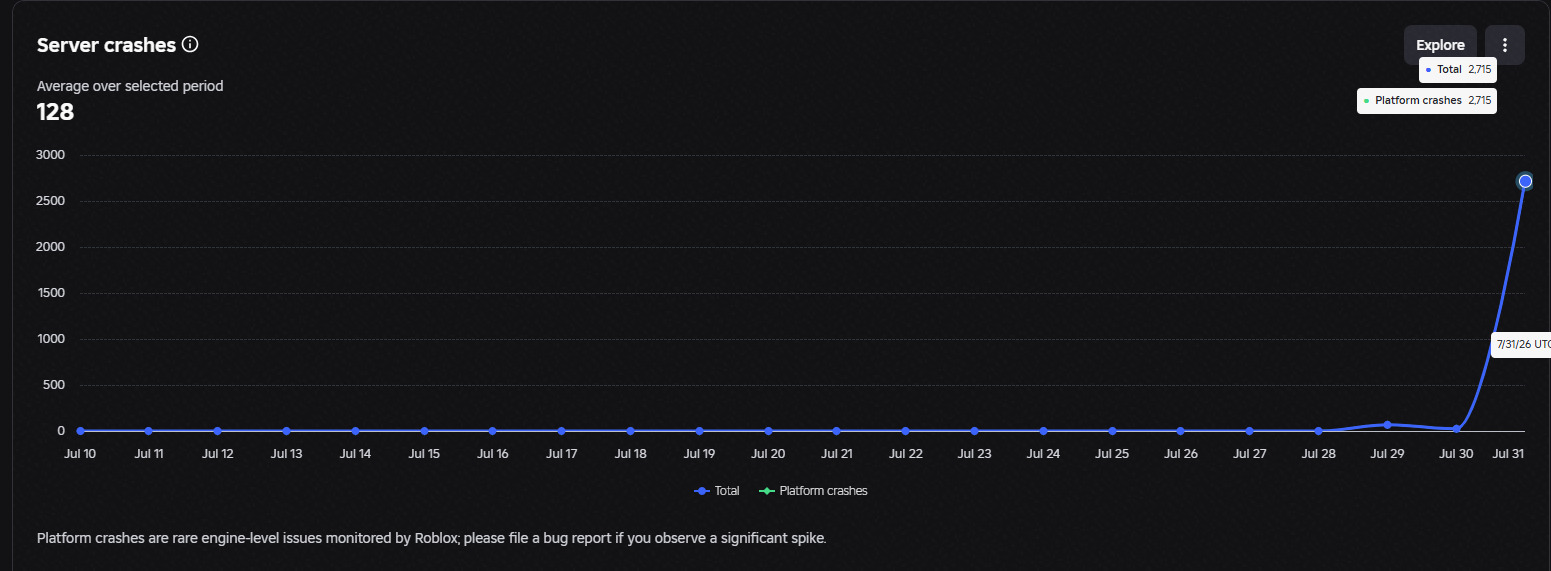Click the Jul 29 data point
Viewport: 1551px width, 571px height.
(x=1387, y=425)
